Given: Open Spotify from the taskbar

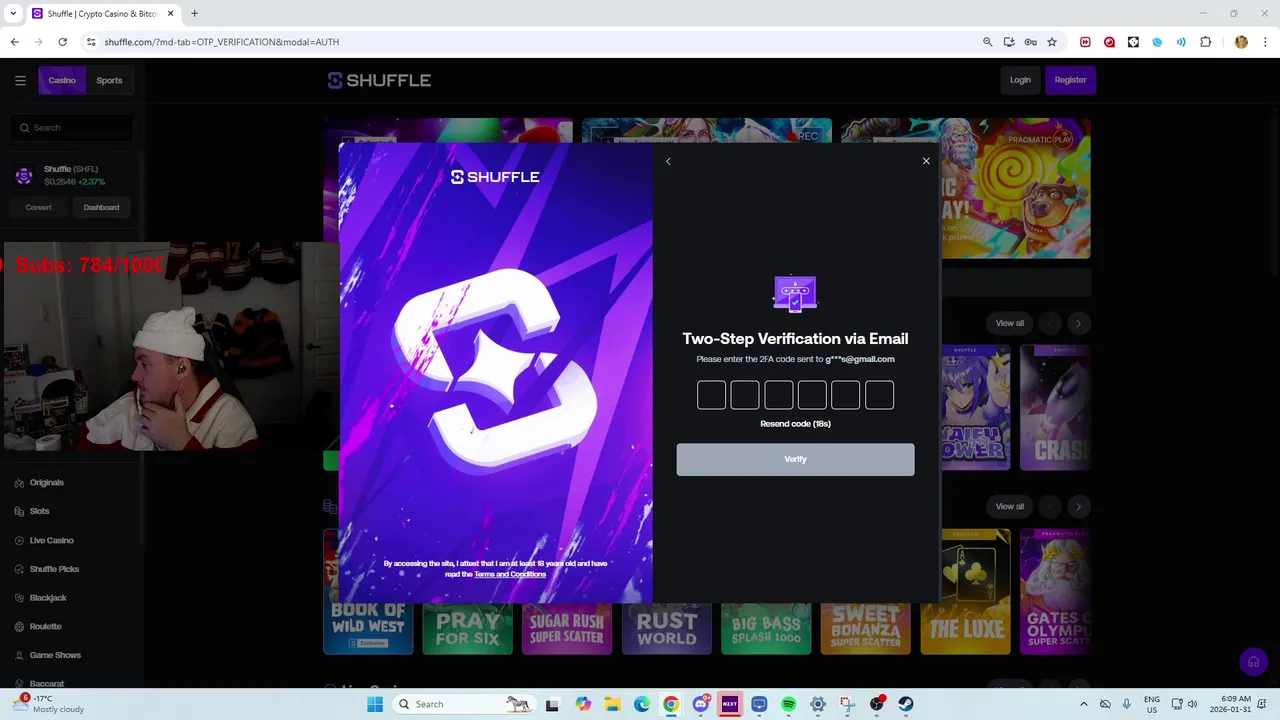Looking at the screenshot, I should tap(788, 704).
